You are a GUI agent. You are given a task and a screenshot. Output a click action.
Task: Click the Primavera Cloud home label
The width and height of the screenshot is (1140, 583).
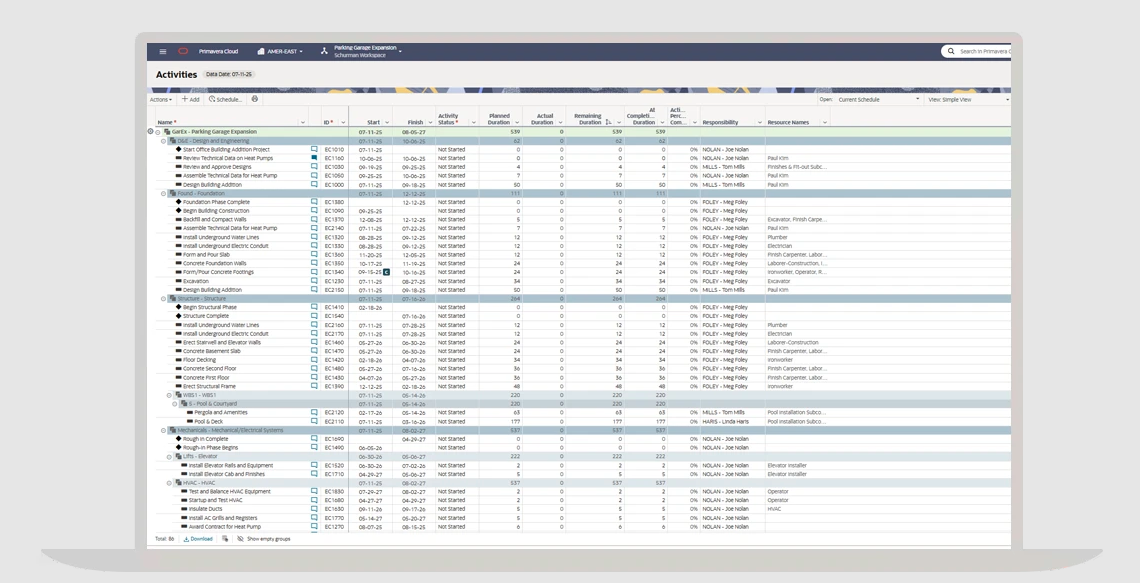click(218, 52)
